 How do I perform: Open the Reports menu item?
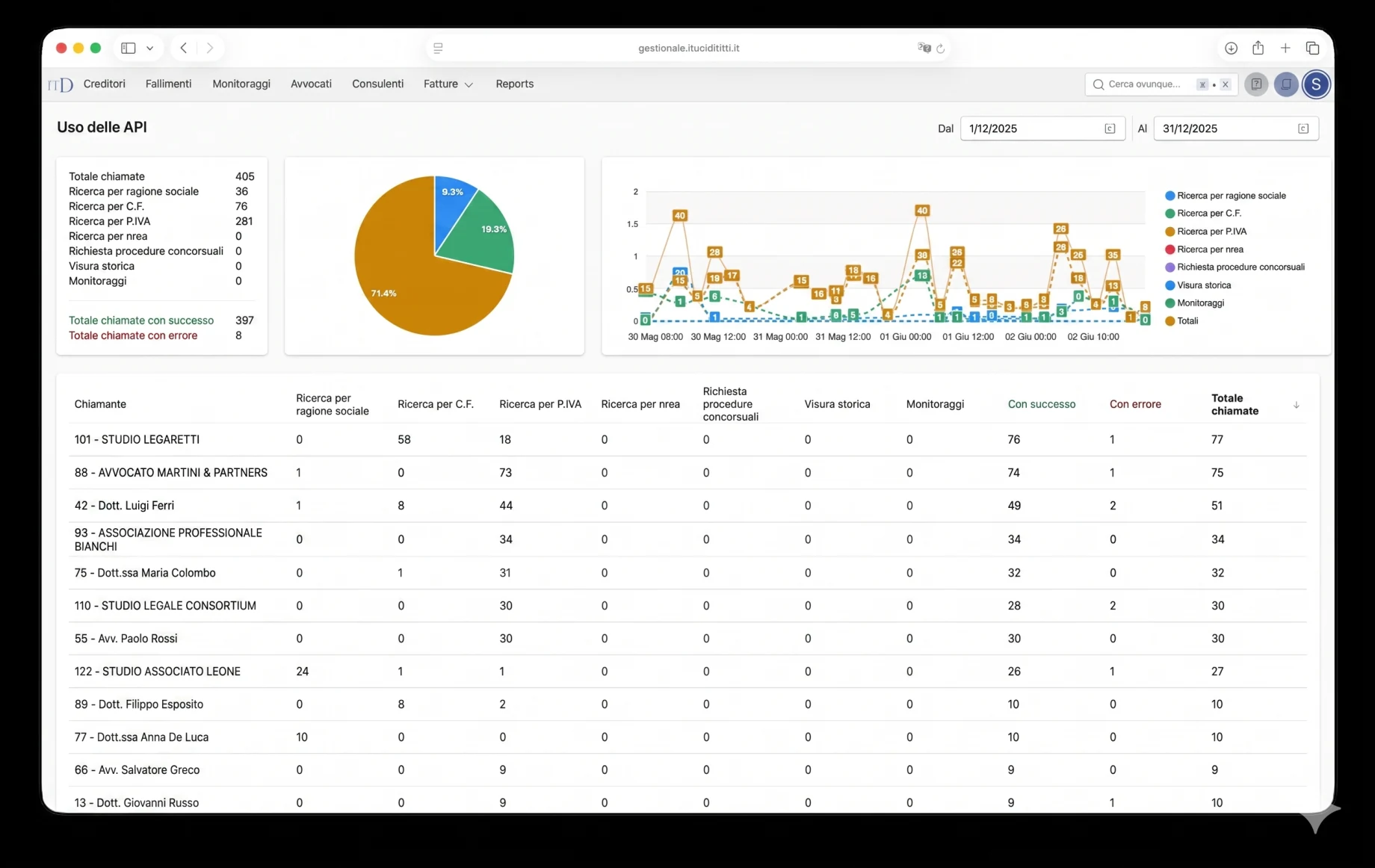point(515,84)
